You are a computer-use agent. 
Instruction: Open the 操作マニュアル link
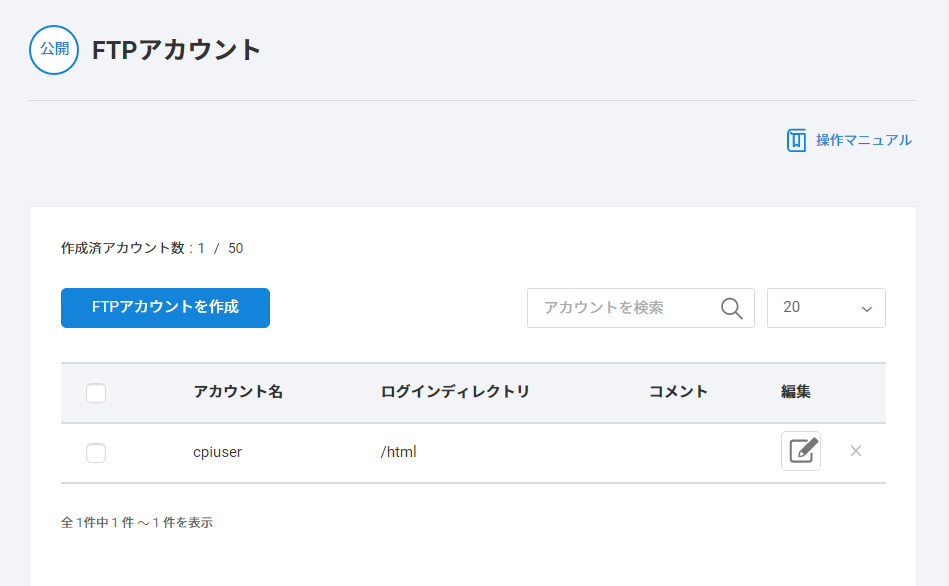[863, 140]
